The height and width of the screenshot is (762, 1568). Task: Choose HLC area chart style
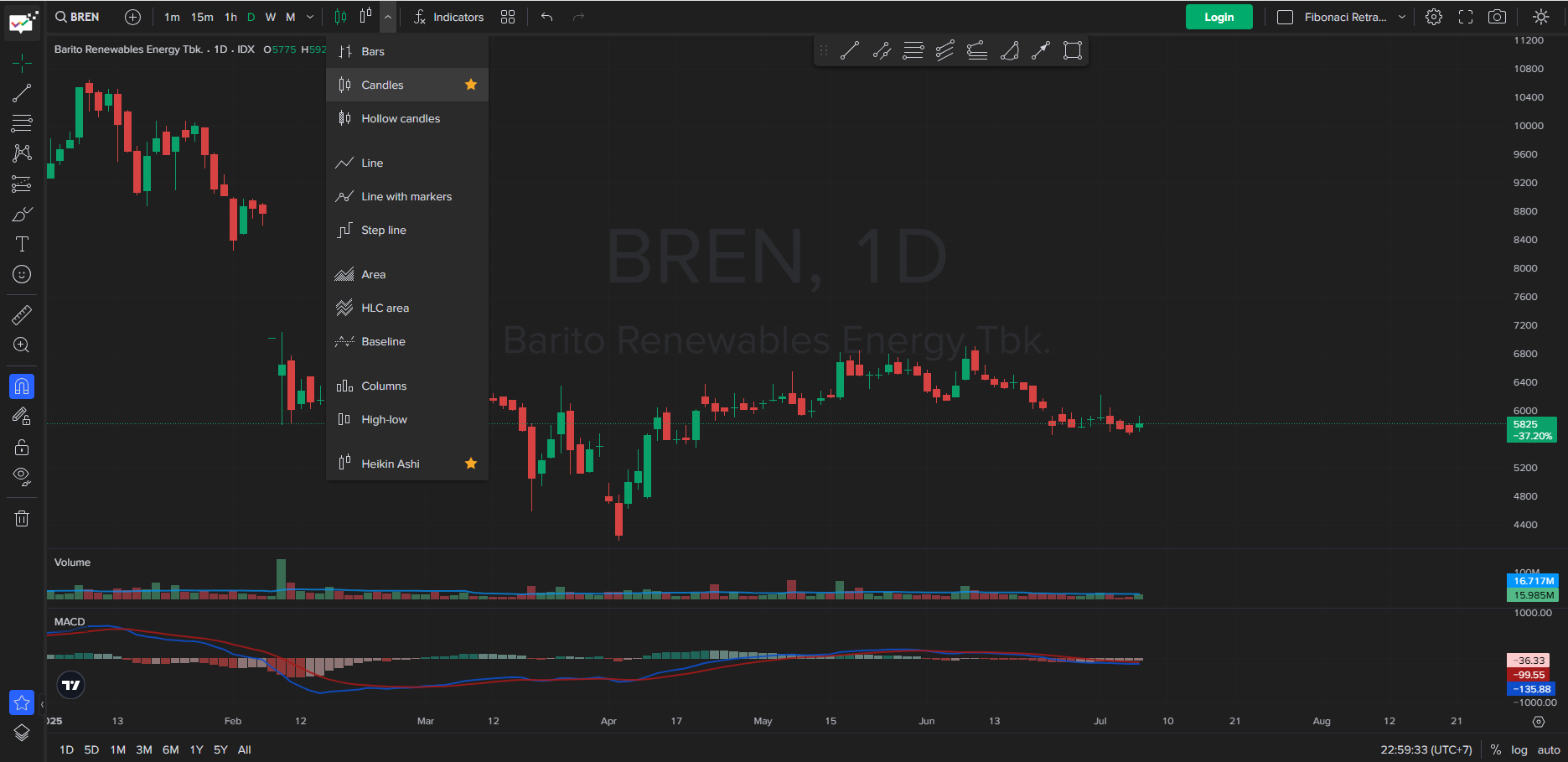point(407,308)
